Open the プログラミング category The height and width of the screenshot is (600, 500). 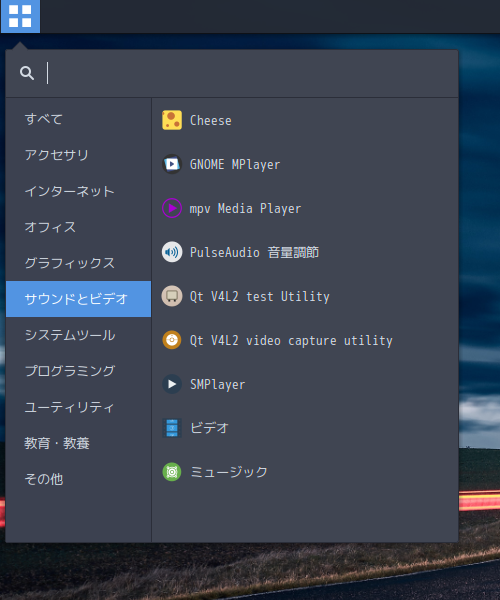click(x=78, y=371)
